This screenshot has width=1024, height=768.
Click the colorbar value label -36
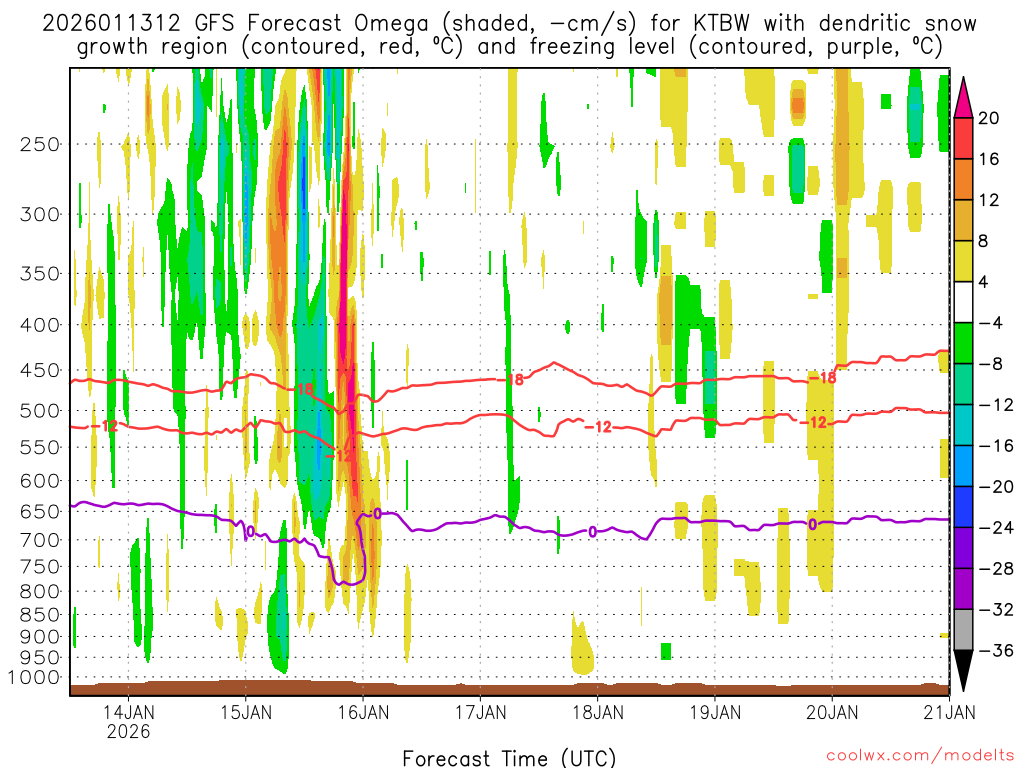click(x=996, y=650)
